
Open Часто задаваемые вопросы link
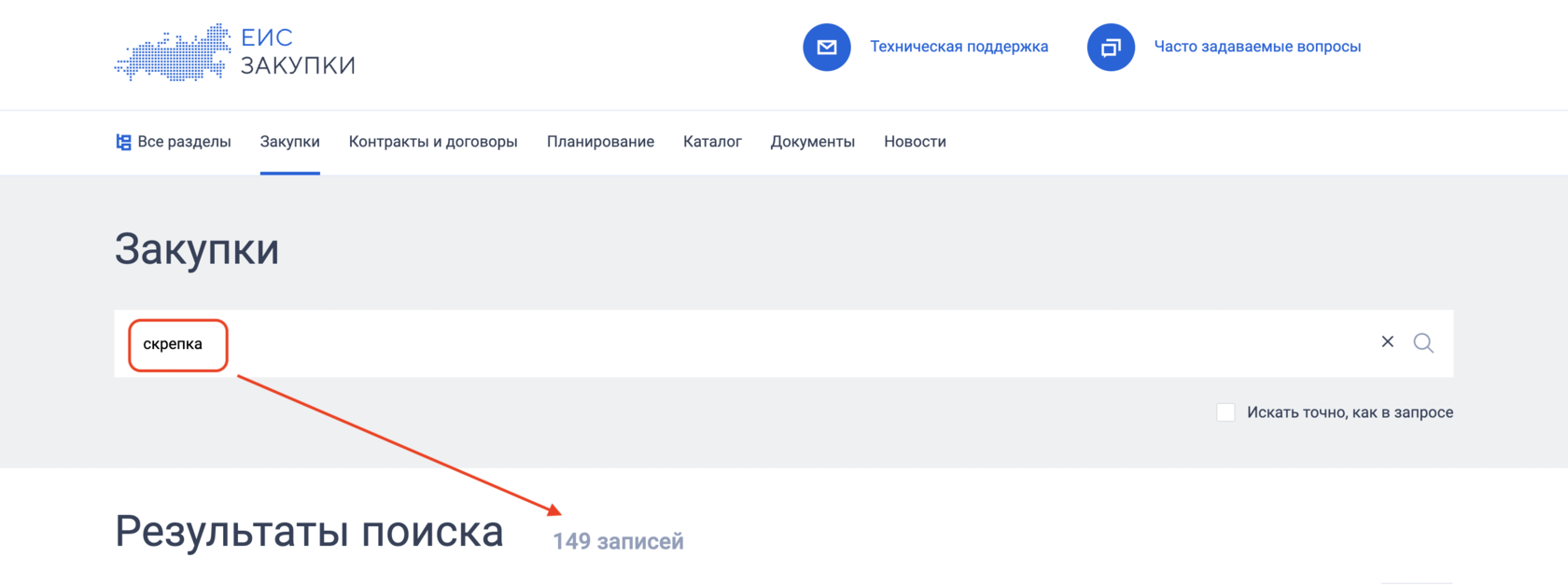click(1257, 47)
